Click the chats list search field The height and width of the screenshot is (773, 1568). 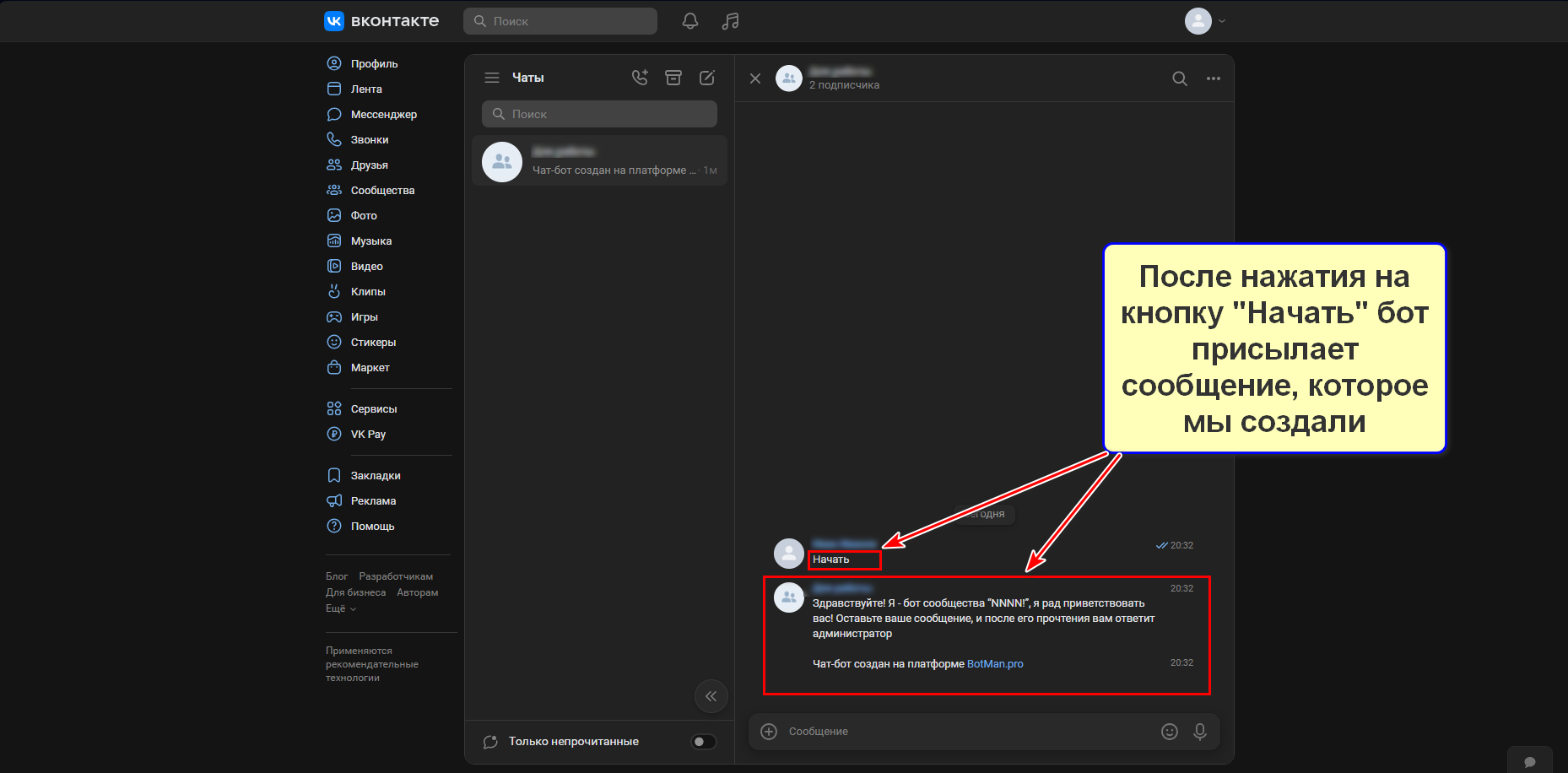coord(599,114)
